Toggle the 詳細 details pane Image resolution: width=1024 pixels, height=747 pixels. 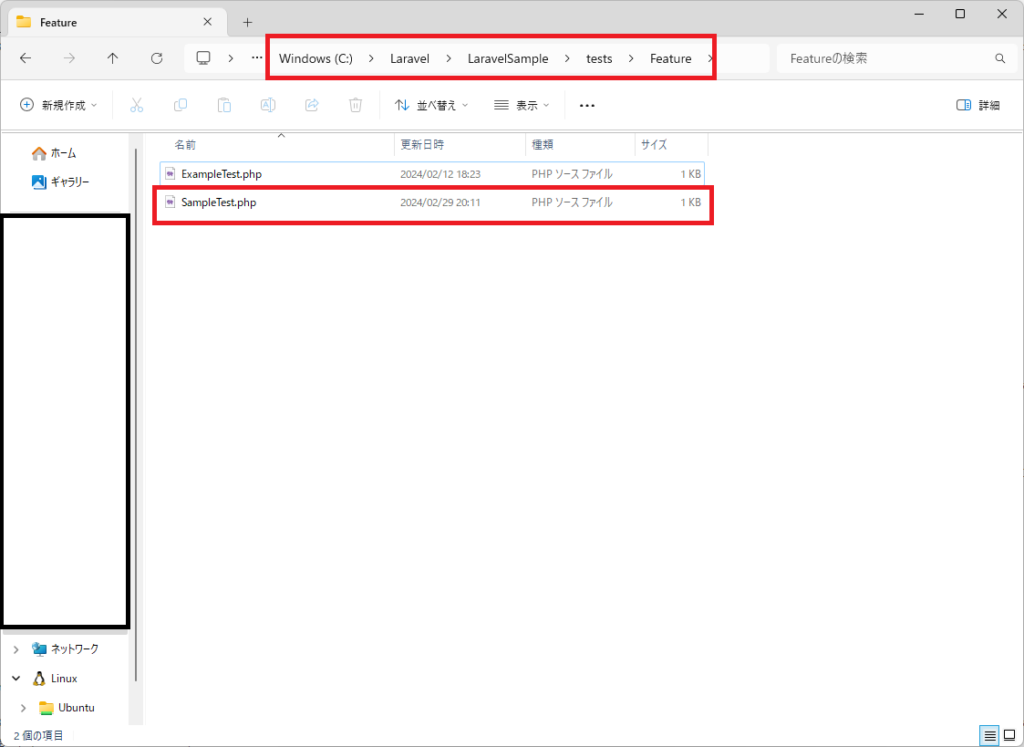(978, 105)
